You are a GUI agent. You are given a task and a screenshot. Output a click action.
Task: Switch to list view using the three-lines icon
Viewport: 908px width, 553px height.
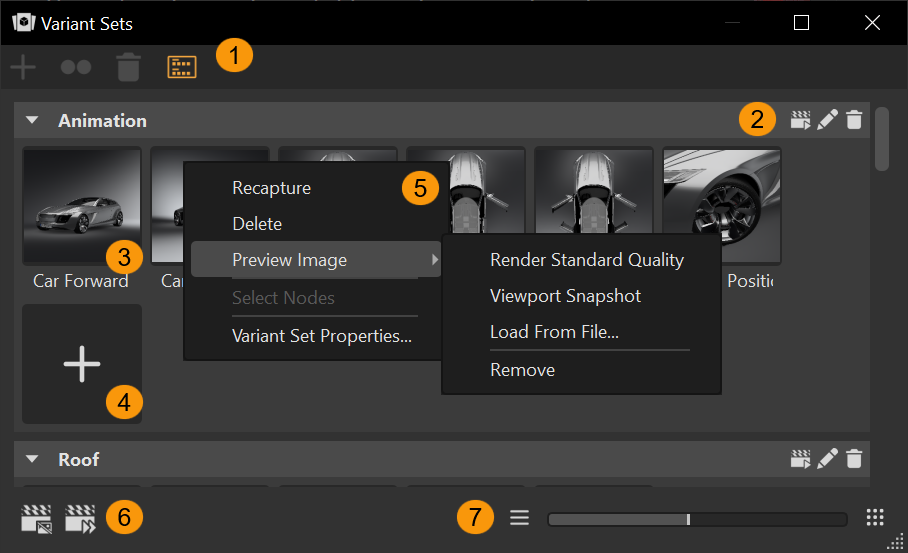coord(519,518)
